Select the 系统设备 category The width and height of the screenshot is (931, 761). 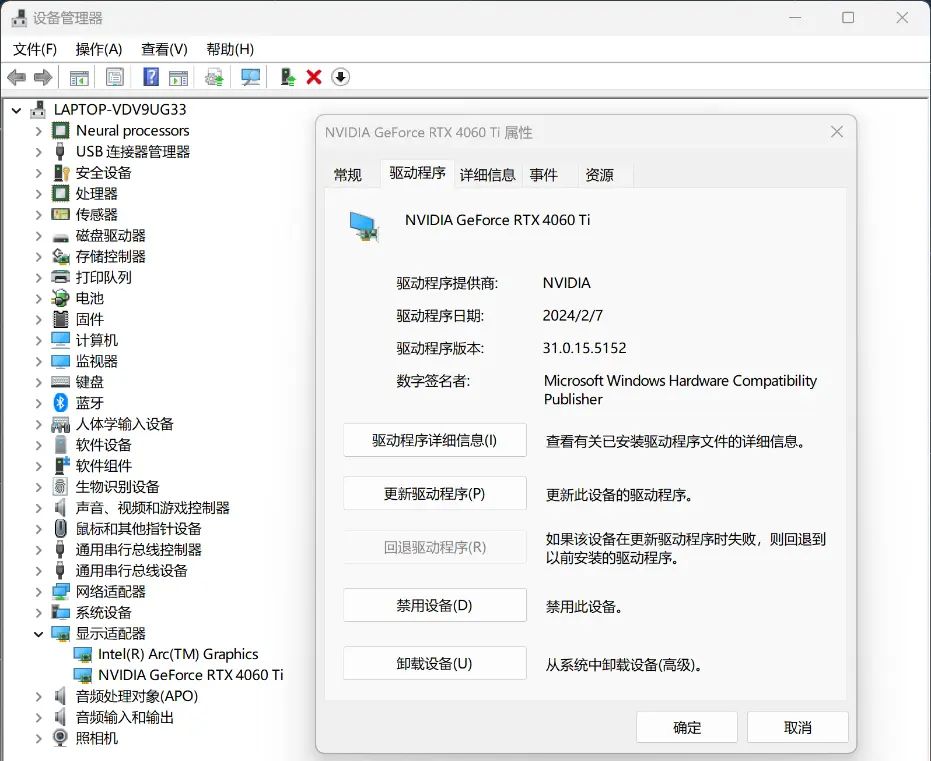point(103,613)
